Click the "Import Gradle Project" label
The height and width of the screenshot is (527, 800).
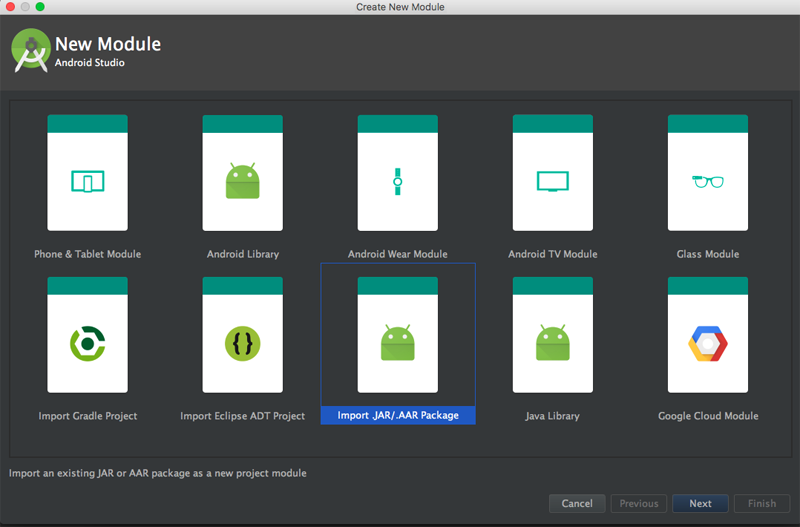(x=88, y=416)
